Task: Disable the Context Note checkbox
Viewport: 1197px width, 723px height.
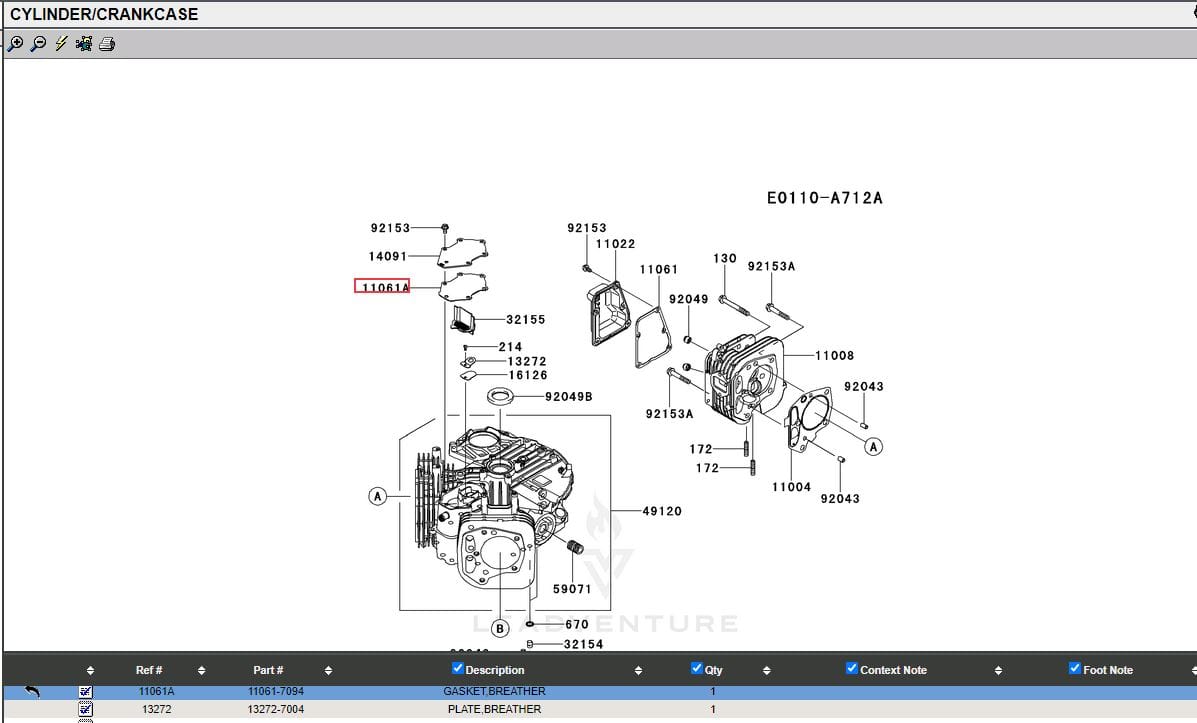Action: pos(852,668)
